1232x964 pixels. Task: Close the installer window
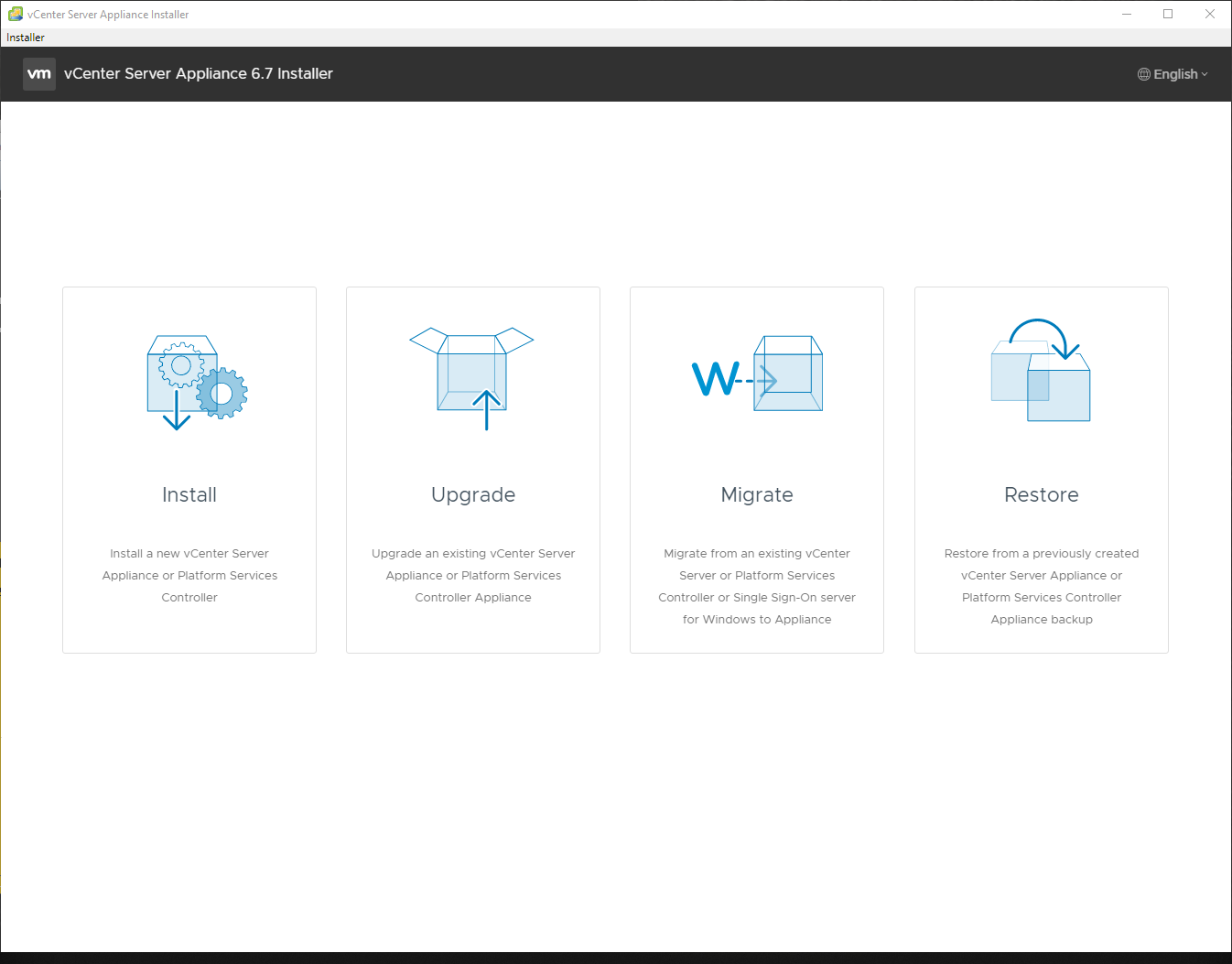coord(1210,14)
